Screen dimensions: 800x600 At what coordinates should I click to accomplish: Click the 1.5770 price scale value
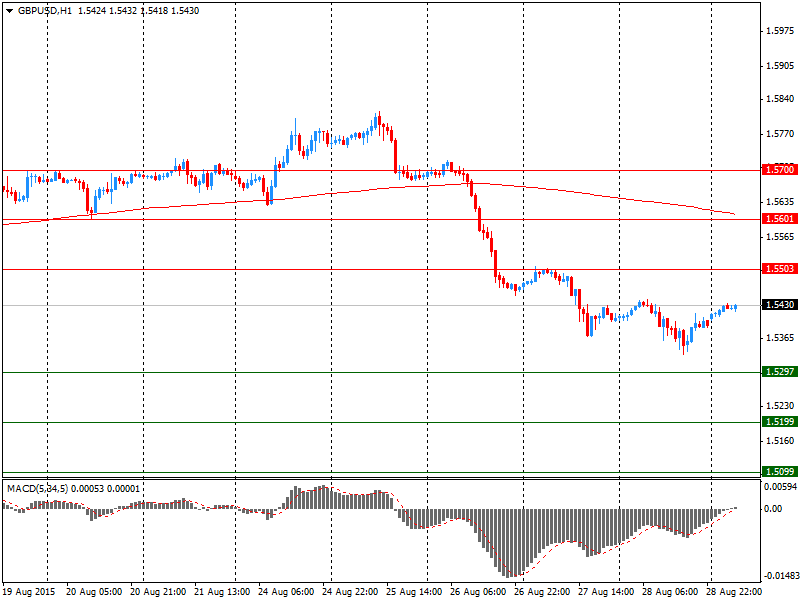(x=780, y=134)
